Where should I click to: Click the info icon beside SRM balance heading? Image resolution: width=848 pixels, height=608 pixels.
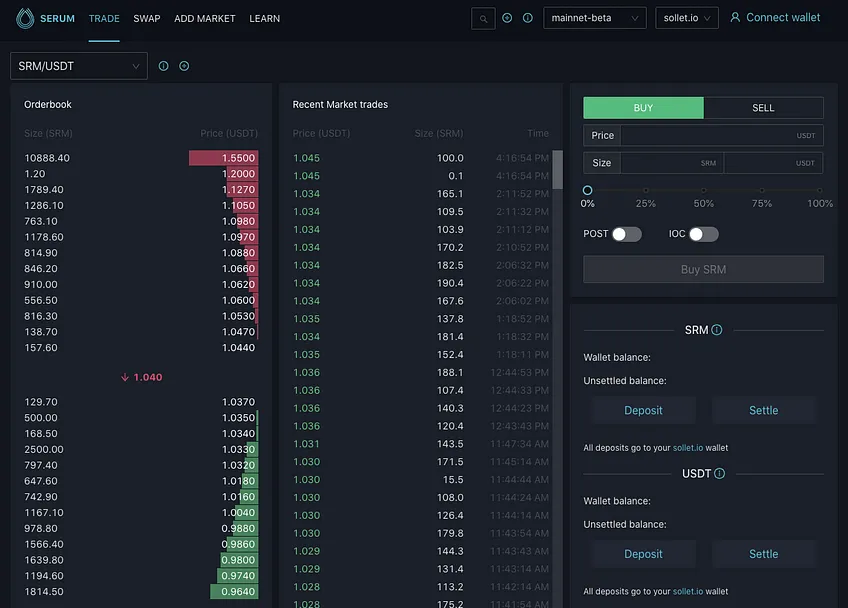click(717, 330)
